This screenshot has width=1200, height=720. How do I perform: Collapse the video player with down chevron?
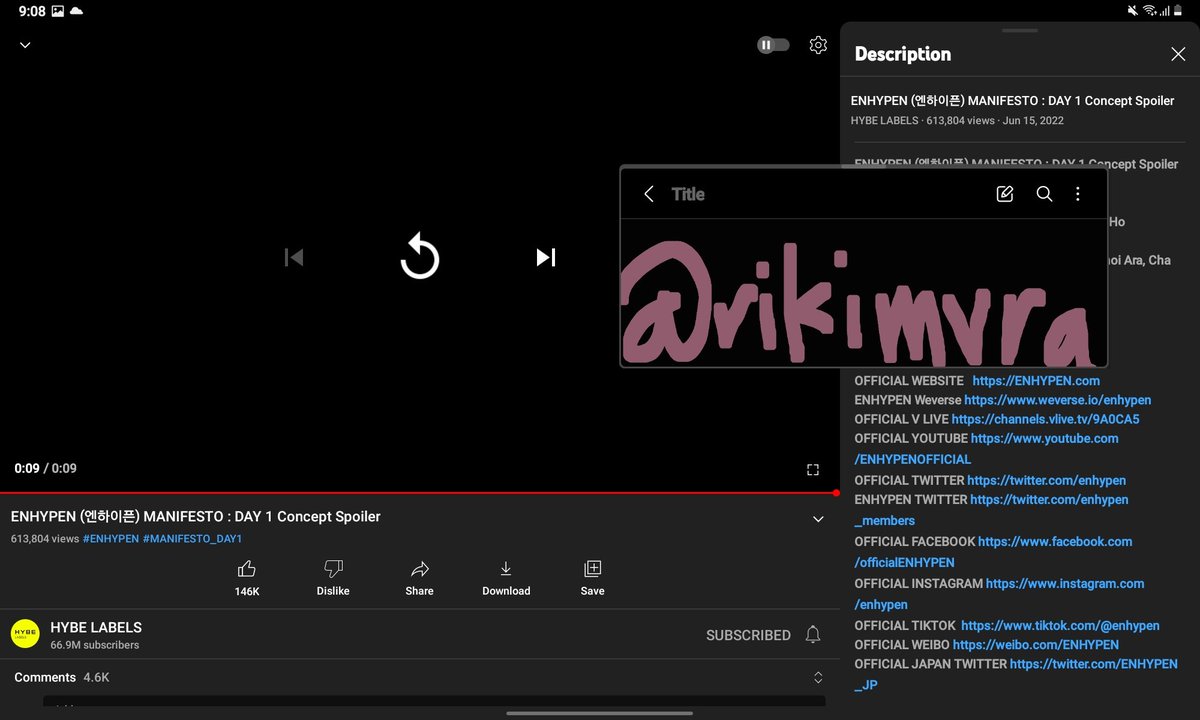25,45
